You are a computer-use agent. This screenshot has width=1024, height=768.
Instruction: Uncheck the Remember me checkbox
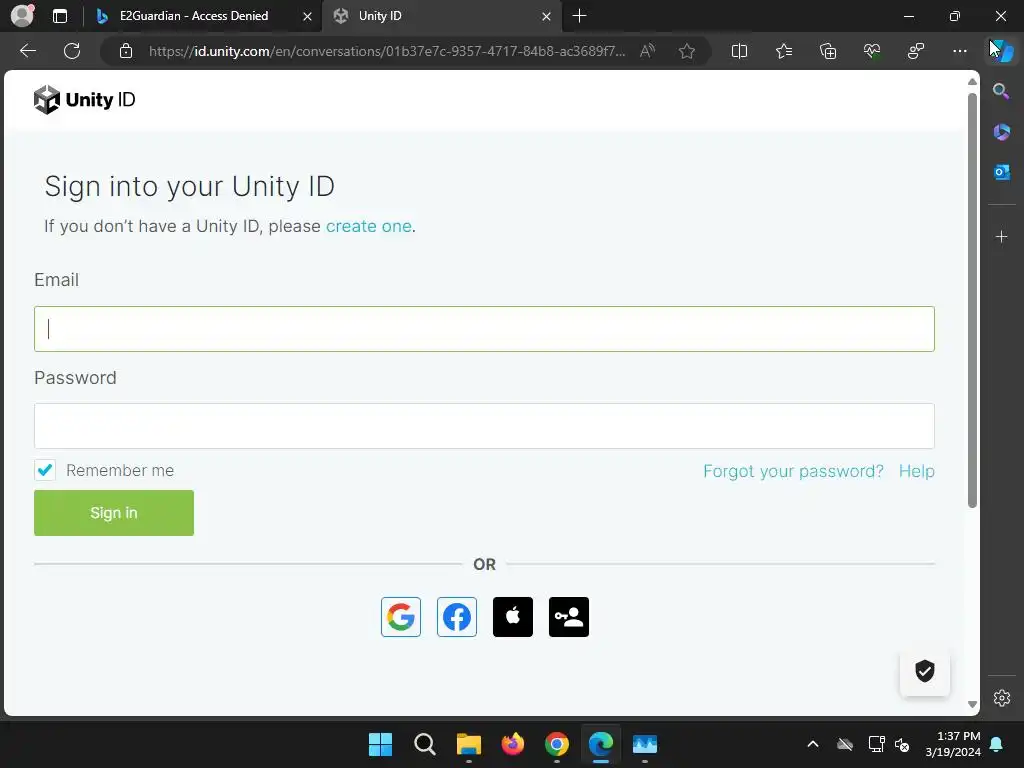(45, 470)
